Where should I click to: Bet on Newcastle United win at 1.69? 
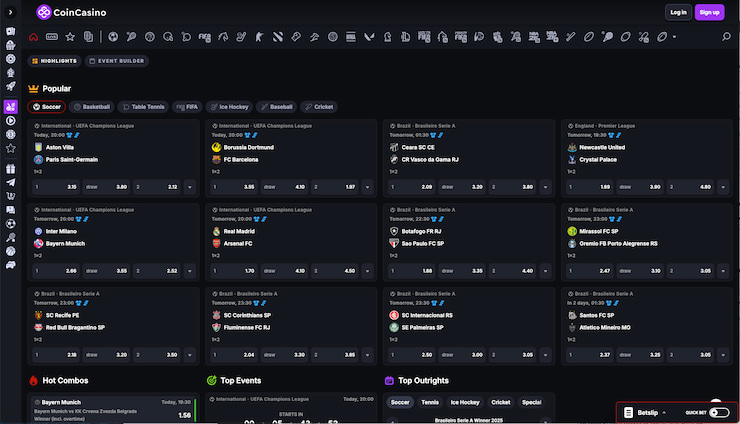point(590,187)
